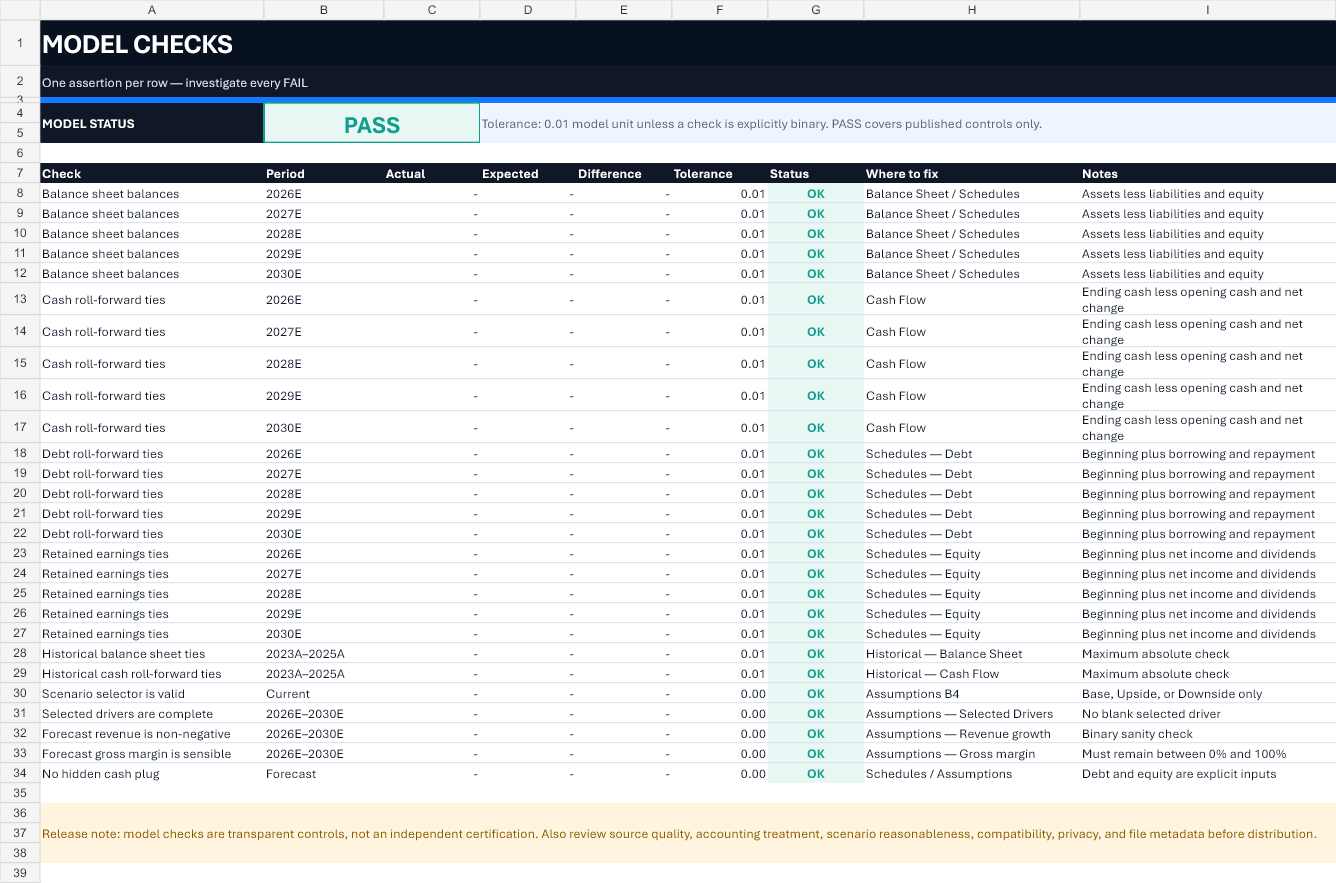Screen dimensions: 1336x883
Task: Select Balance sheet balances cell for 2026E
Action: pos(152,193)
